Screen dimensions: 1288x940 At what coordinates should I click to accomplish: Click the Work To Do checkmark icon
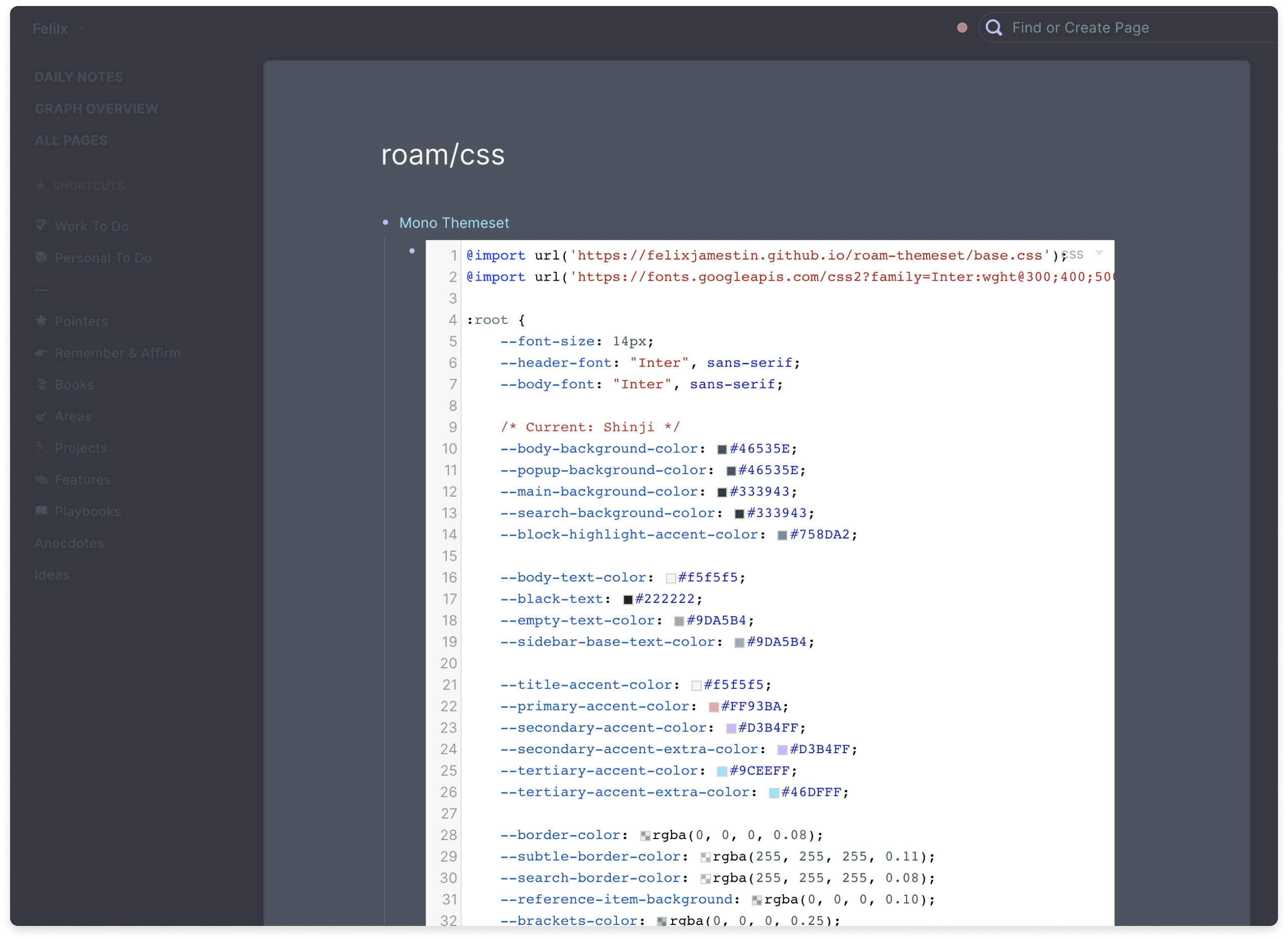[x=41, y=226]
